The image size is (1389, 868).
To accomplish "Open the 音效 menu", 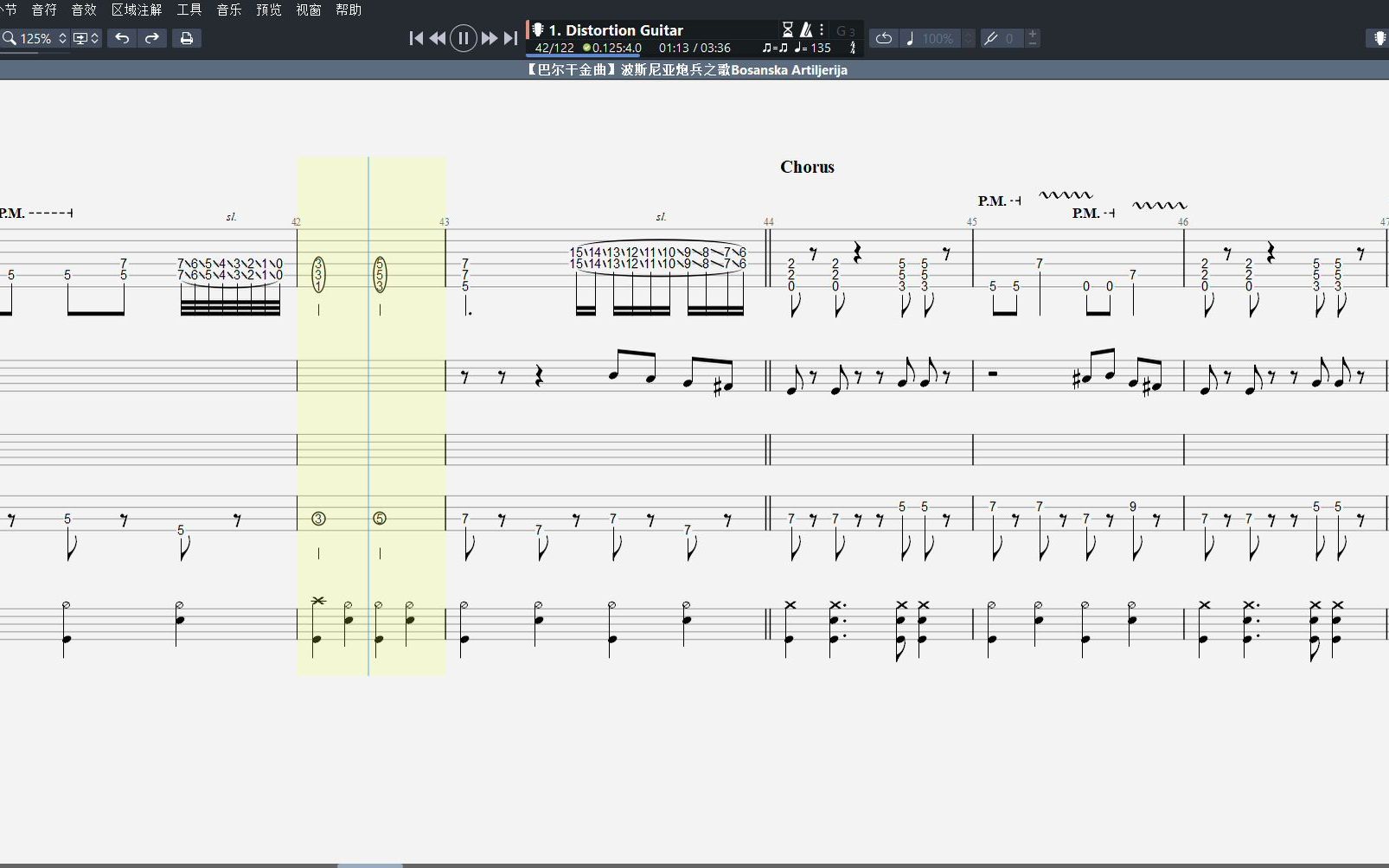I will point(84,10).
